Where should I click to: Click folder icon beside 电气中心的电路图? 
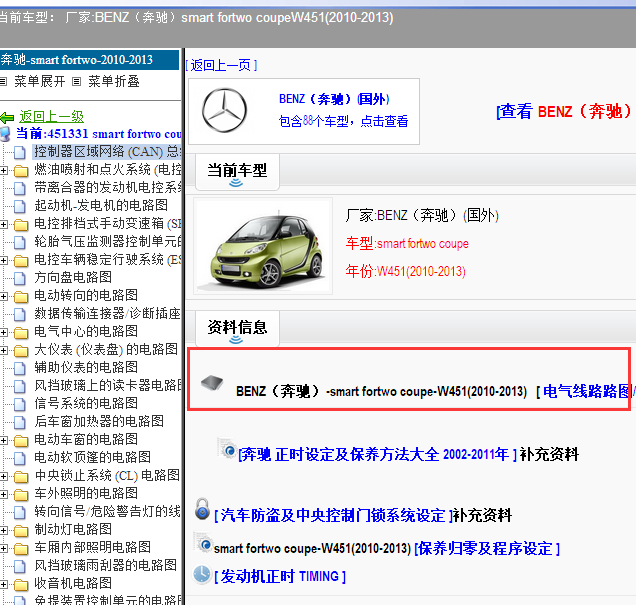pyautogui.click(x=21, y=333)
